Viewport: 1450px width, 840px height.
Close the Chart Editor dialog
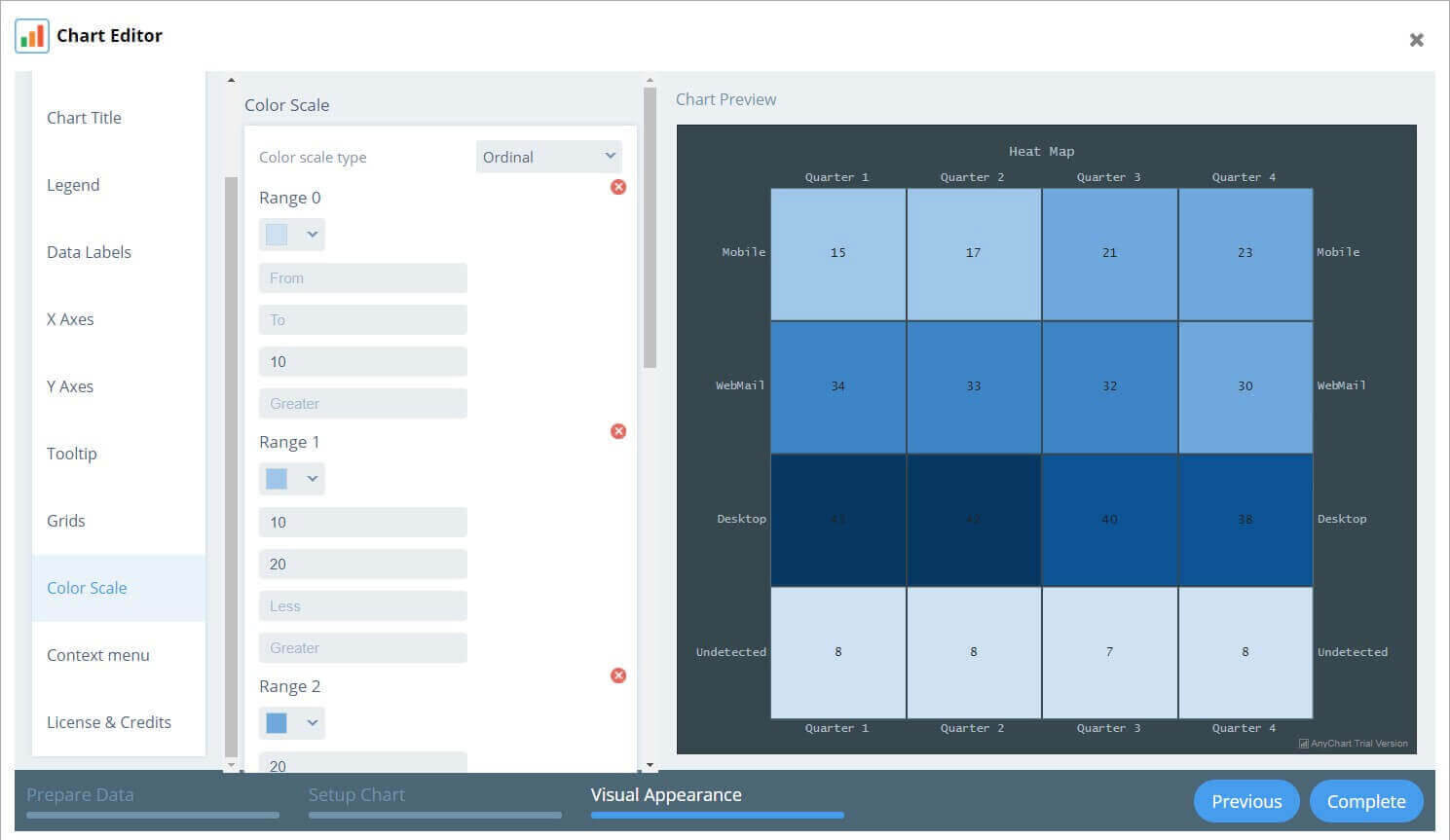(x=1416, y=40)
